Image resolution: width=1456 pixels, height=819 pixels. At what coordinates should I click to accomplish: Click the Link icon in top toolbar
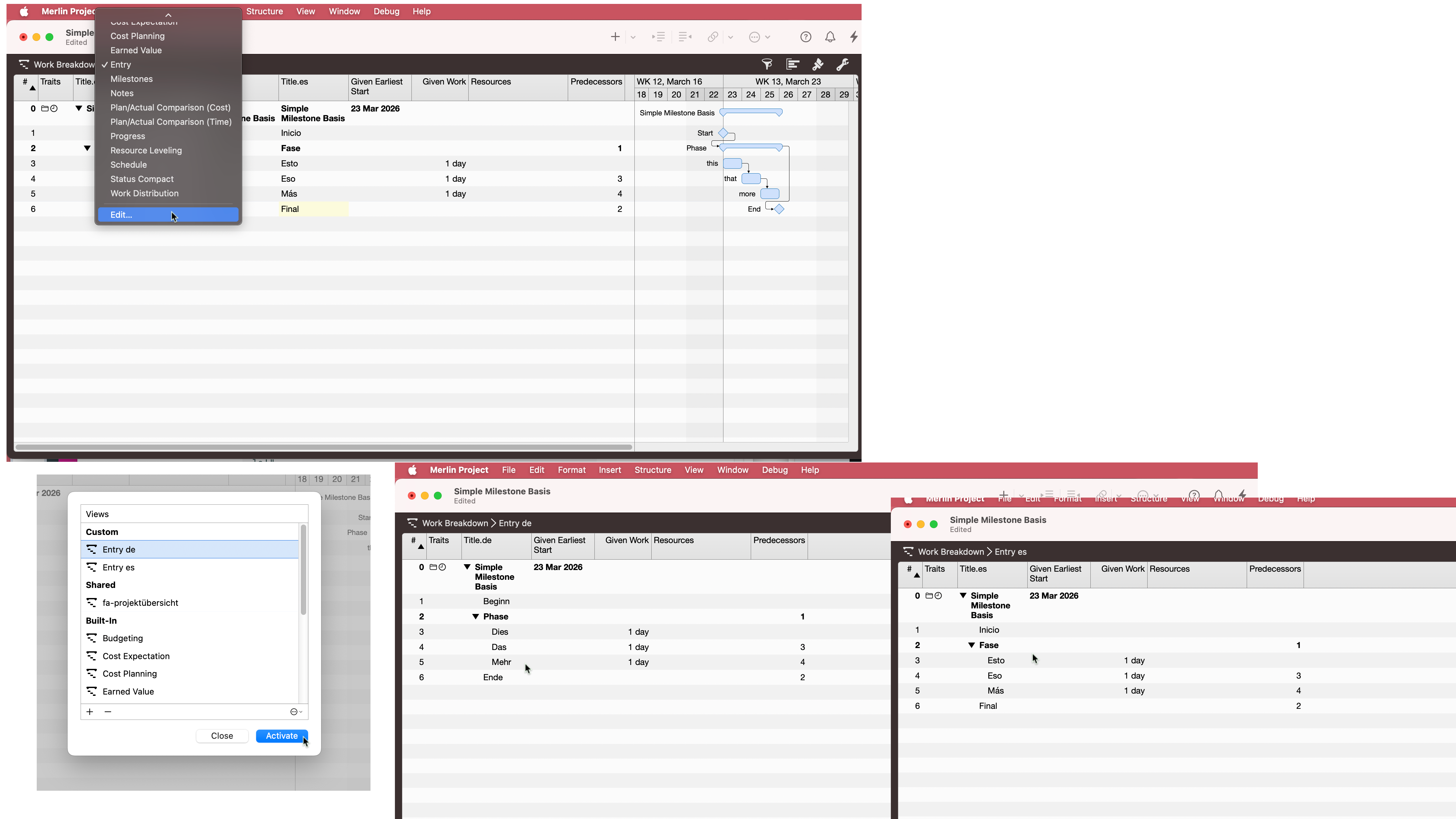(x=713, y=37)
